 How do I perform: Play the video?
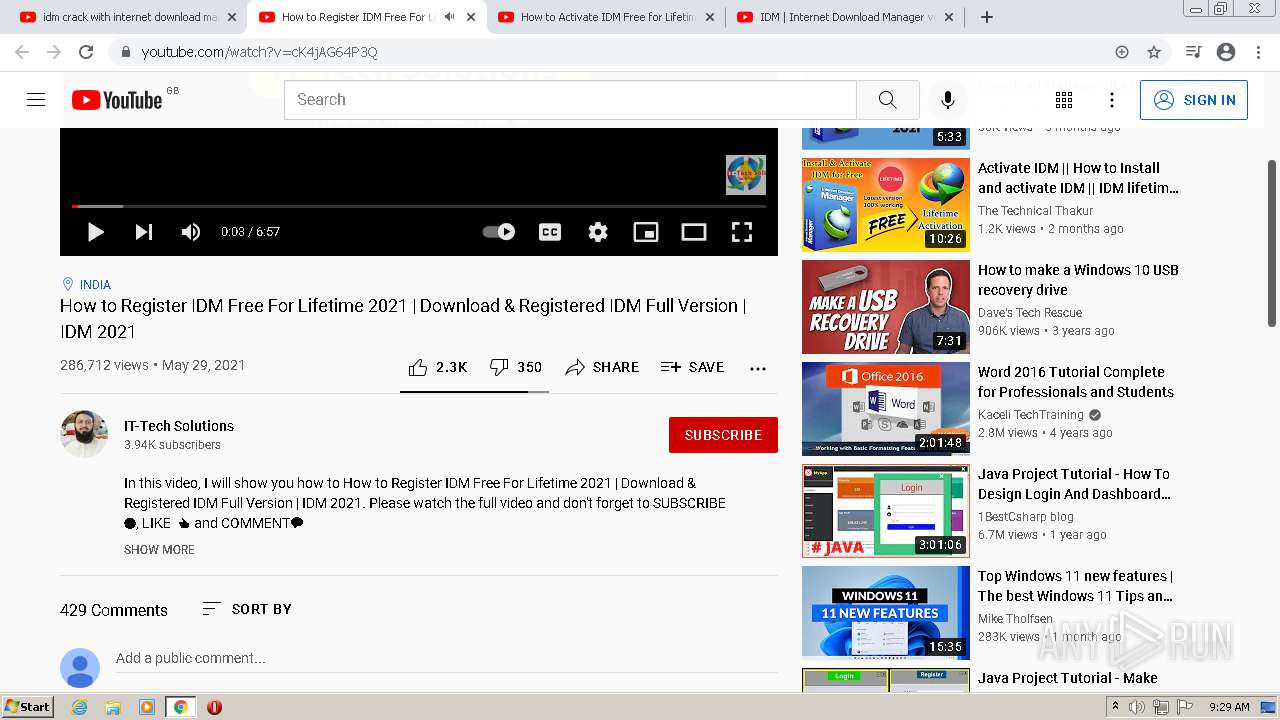click(96, 232)
